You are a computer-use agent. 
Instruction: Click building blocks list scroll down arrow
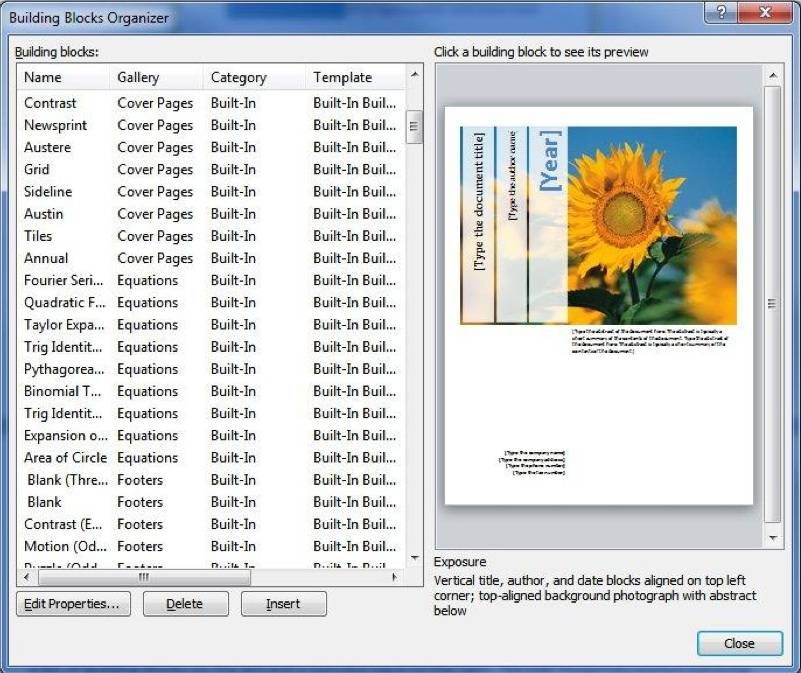point(414,558)
